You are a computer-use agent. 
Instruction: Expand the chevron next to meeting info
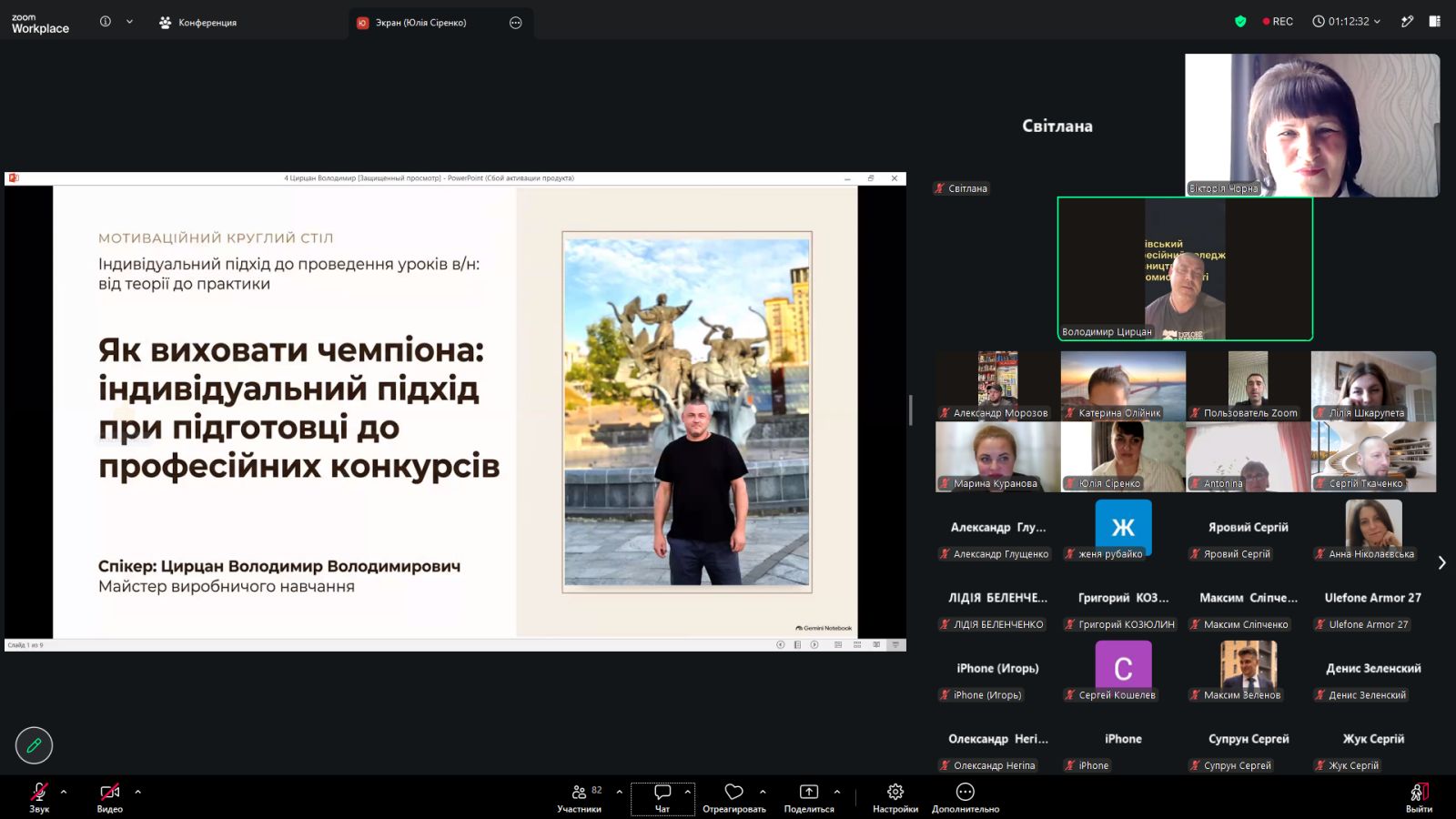point(129,21)
